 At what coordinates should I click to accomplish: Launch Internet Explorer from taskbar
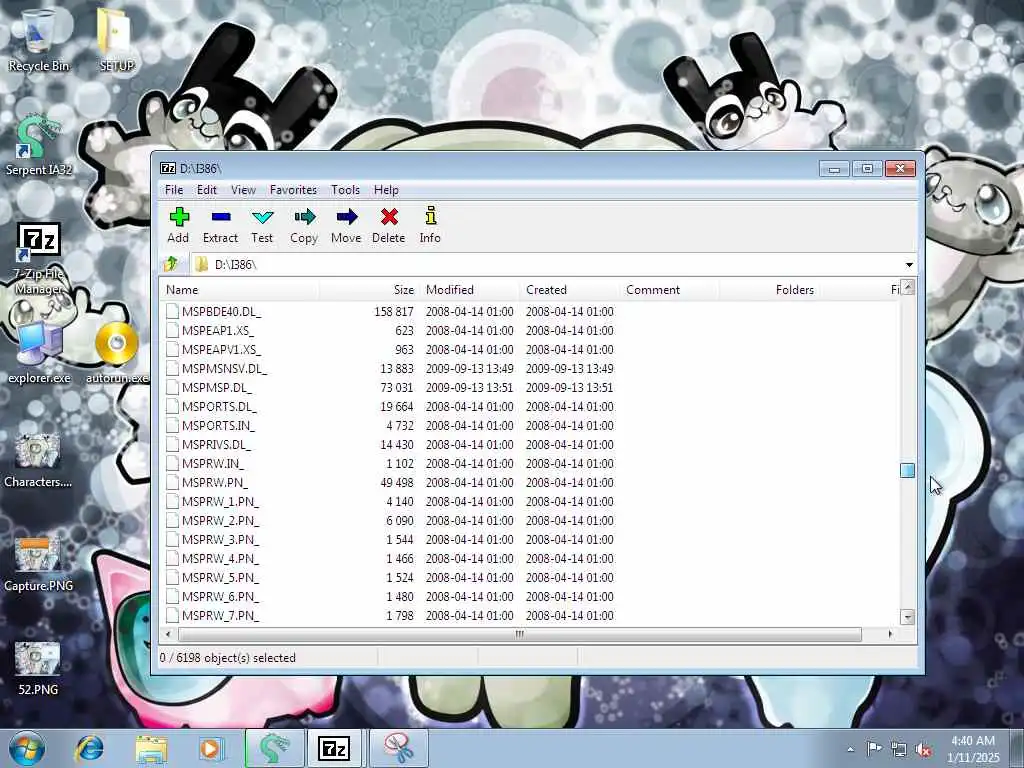click(x=89, y=748)
